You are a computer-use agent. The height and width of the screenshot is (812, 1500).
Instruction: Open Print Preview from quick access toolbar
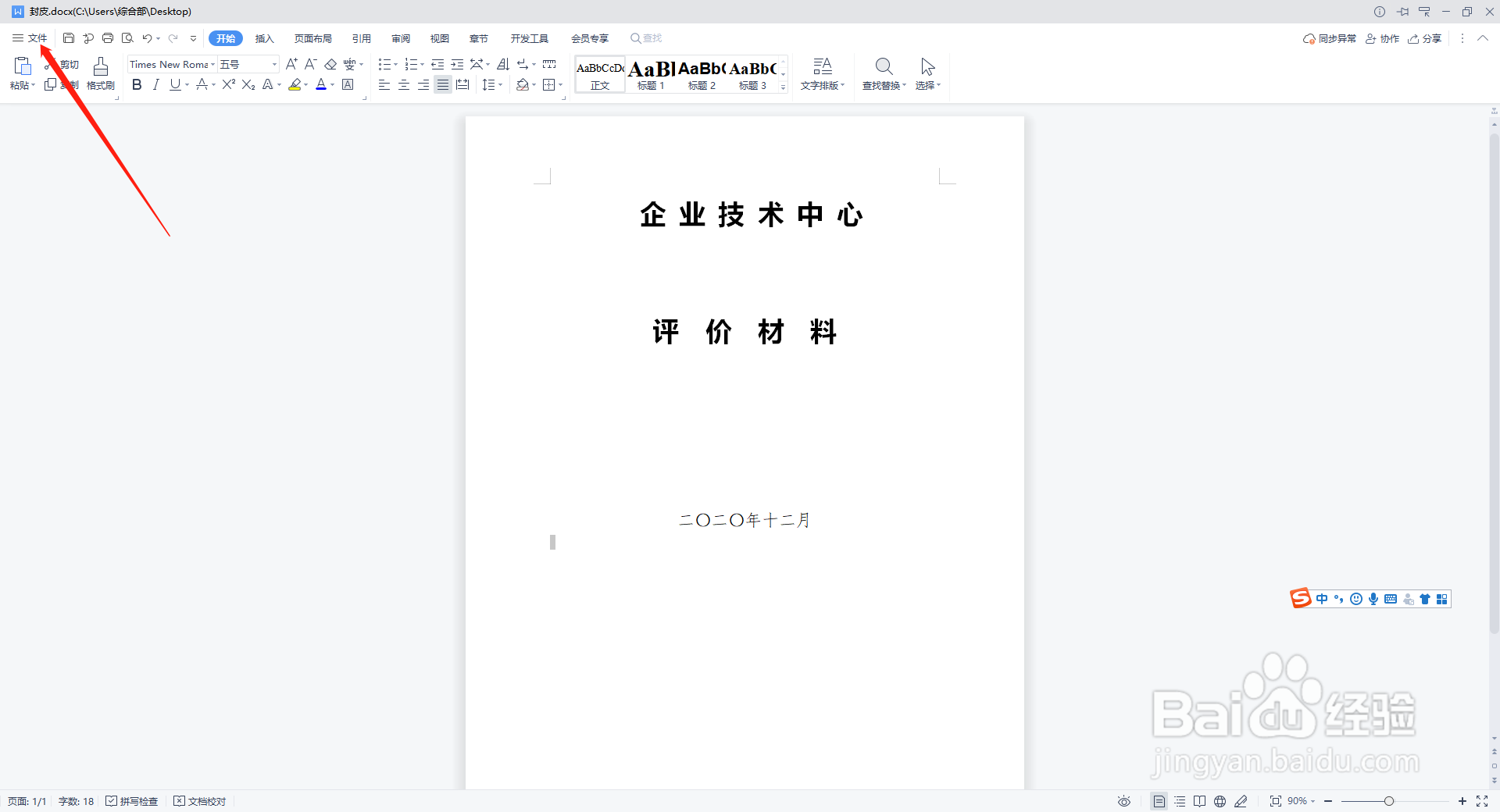point(127,38)
